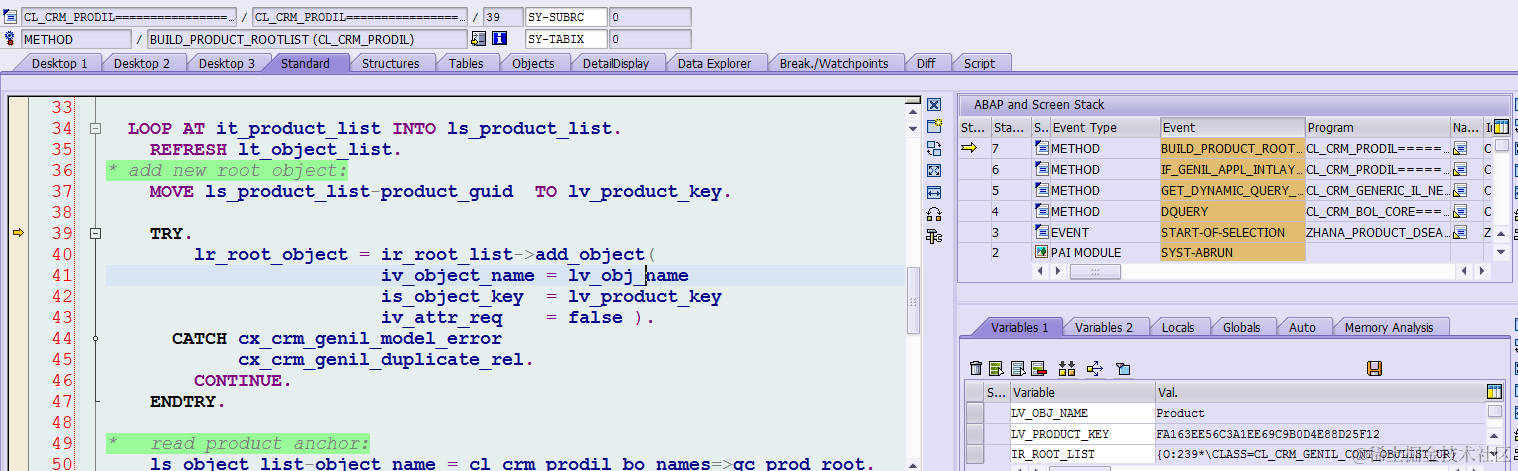
Task: Click the display source position icon
Action: point(478,39)
